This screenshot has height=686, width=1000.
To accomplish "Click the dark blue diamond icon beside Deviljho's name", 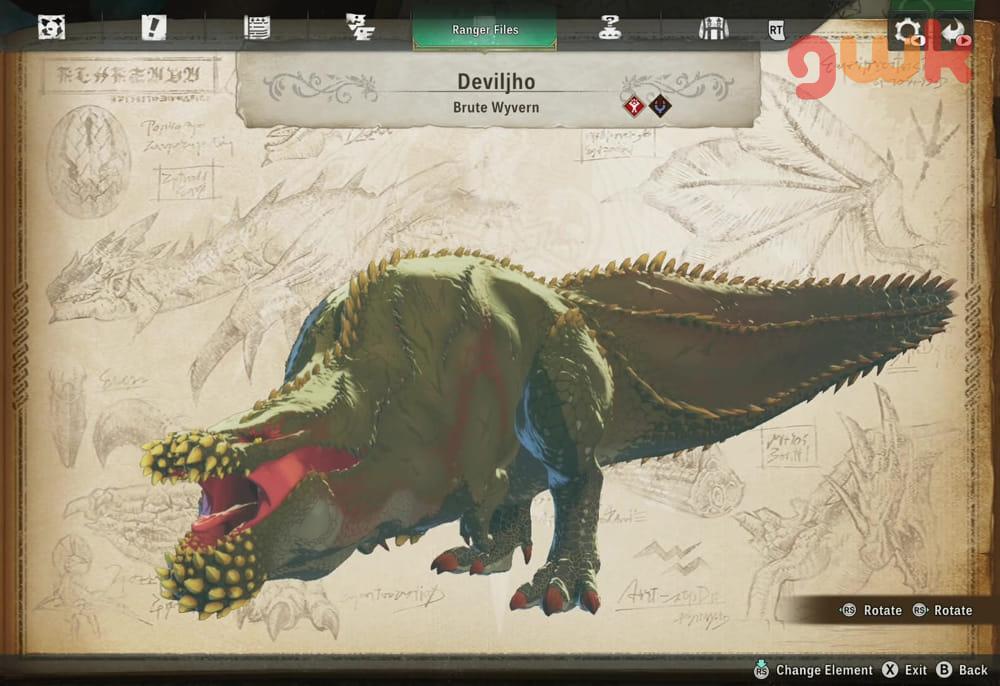I will point(659,106).
